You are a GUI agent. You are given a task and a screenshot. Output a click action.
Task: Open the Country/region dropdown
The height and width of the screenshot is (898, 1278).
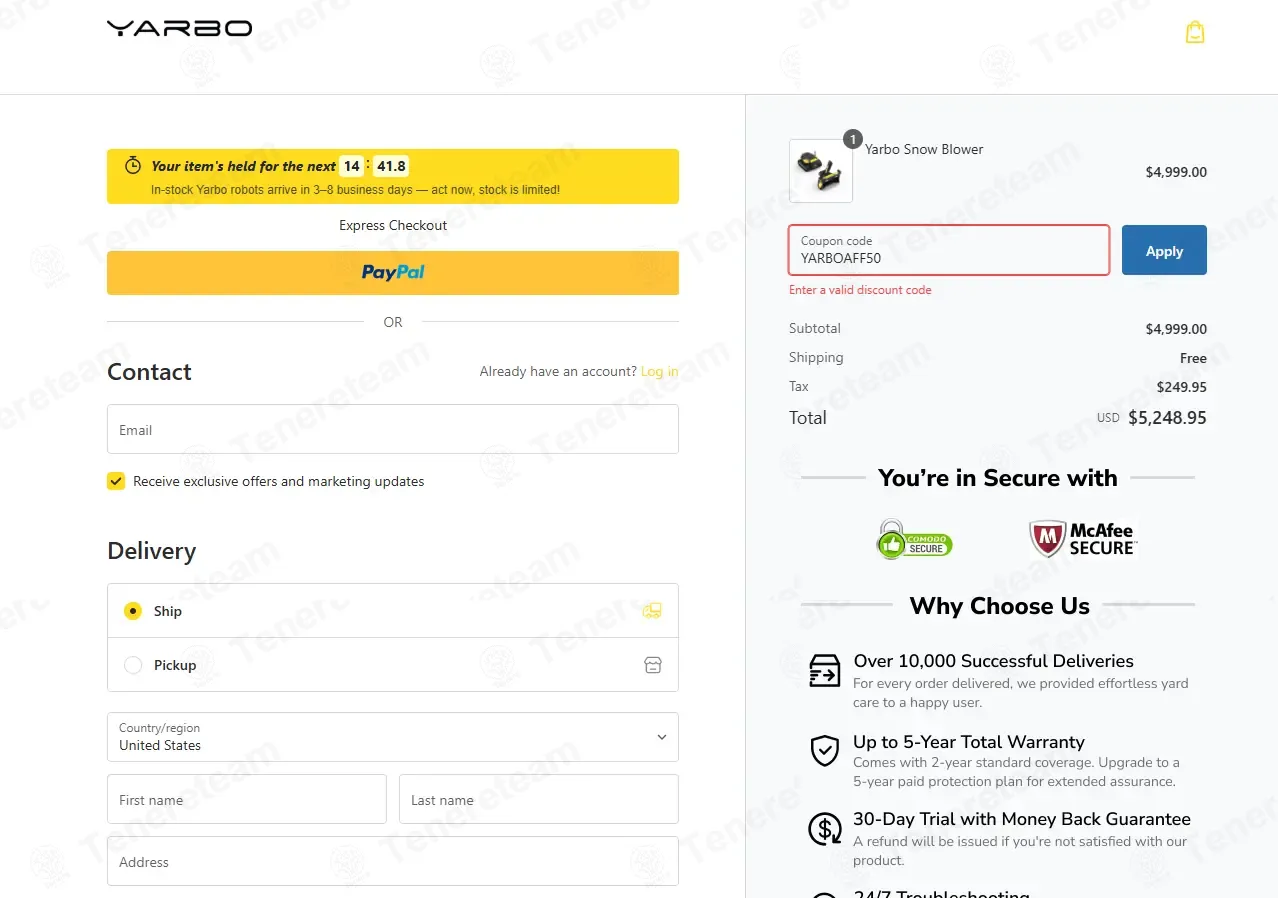click(x=393, y=737)
